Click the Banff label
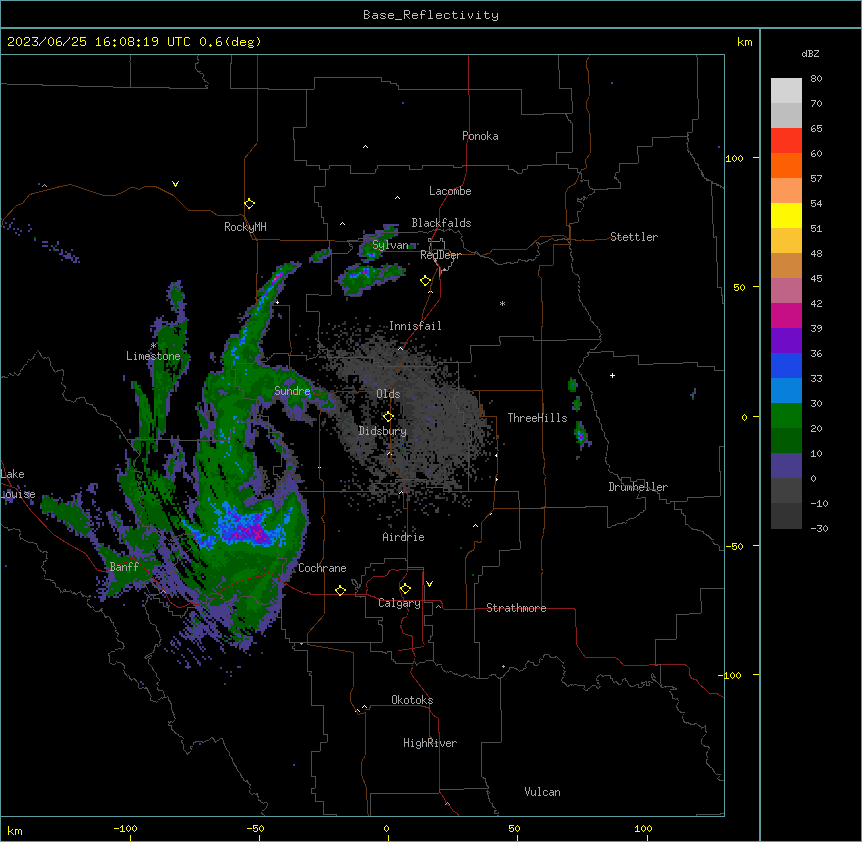Screen dimensions: 862x842 (124, 567)
